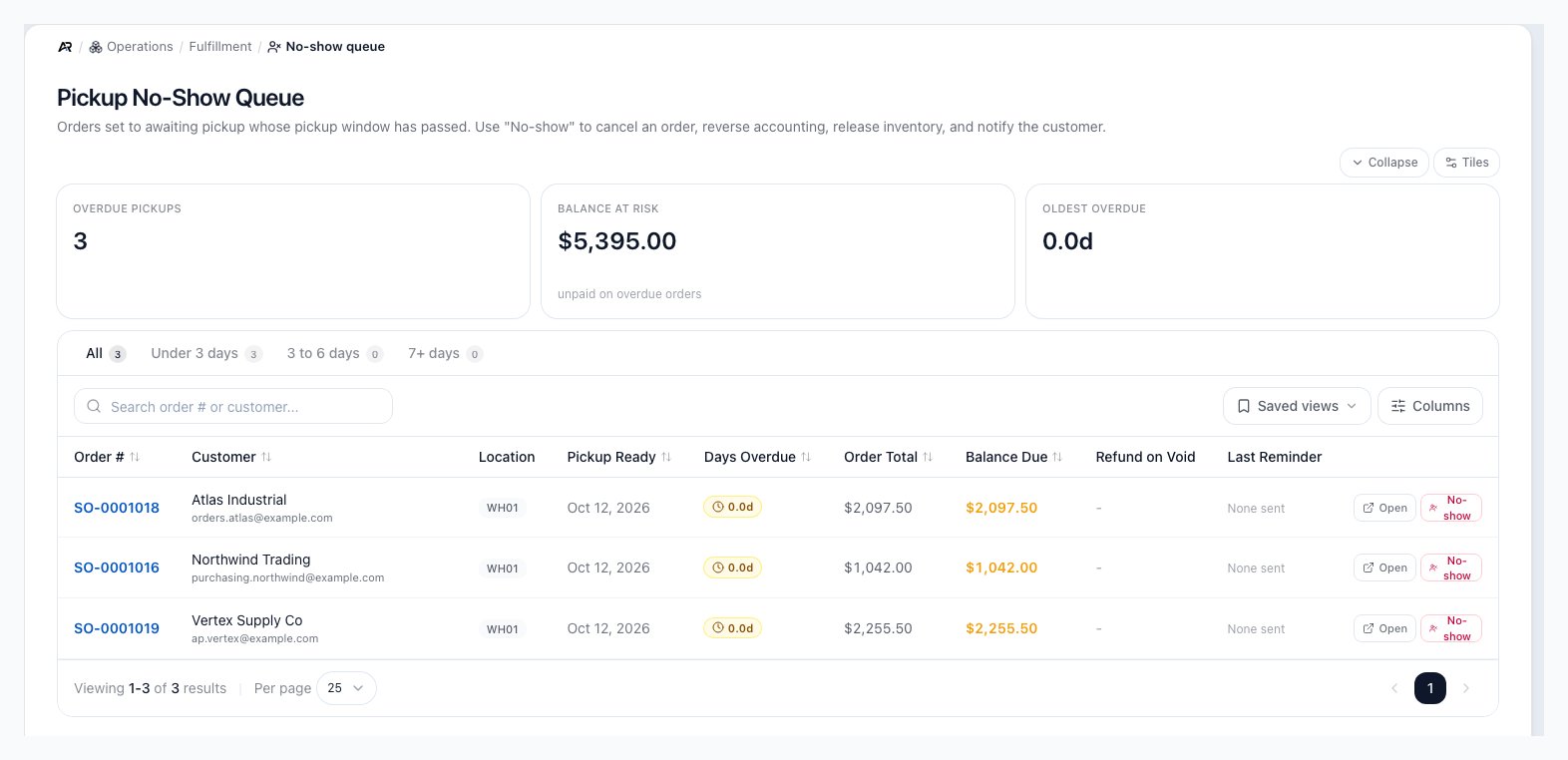Switch to 3 to 6 days tab
This screenshot has width=1568, height=760.
pyautogui.click(x=334, y=353)
